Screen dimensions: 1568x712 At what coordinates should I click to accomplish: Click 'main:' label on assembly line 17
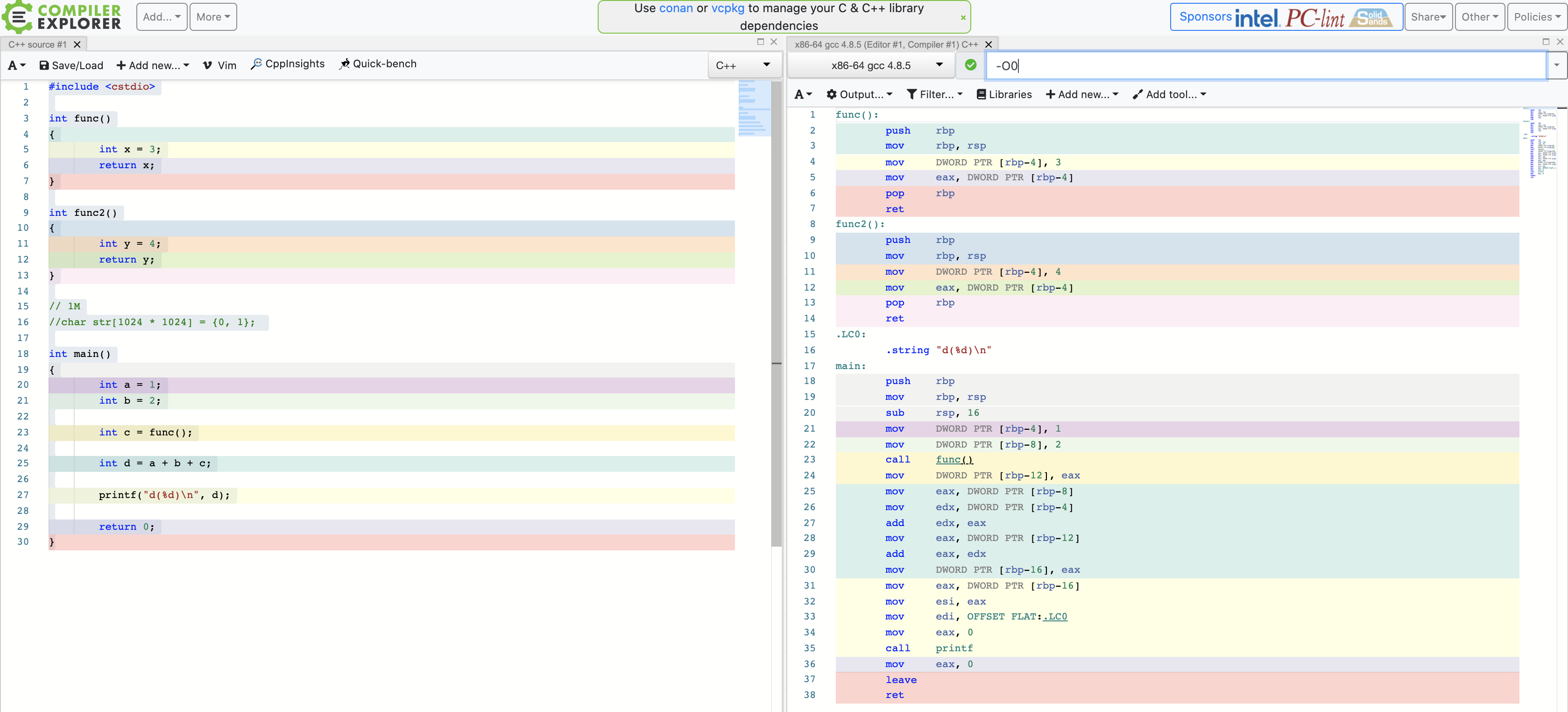[x=850, y=366]
